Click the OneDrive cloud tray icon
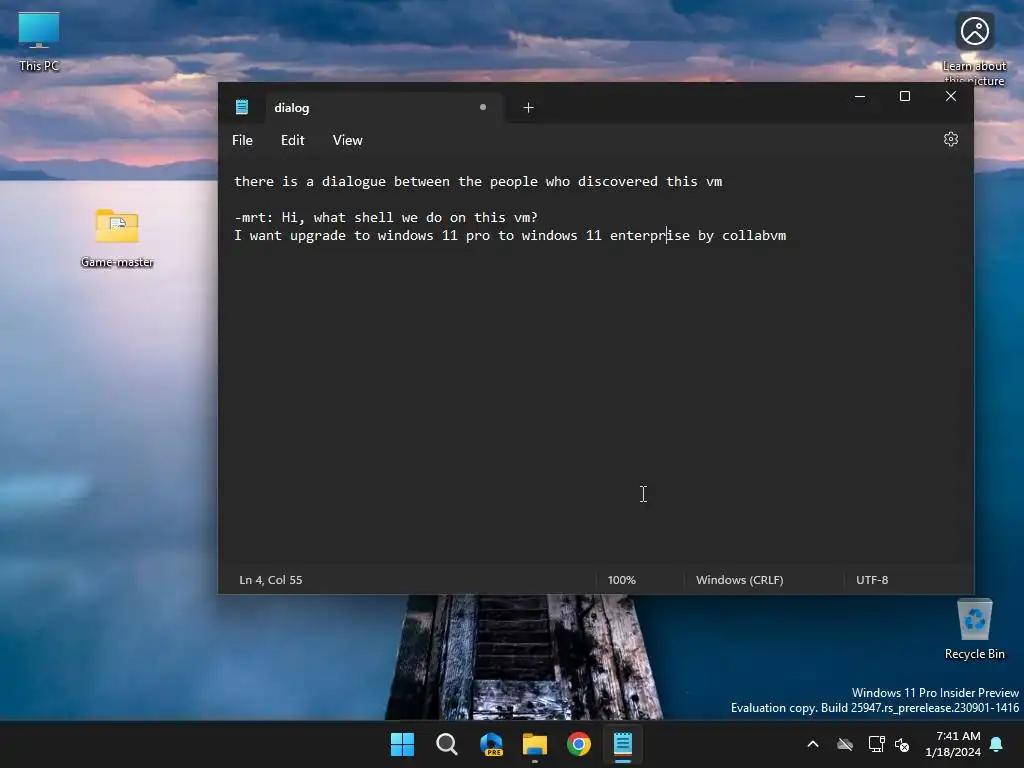The height and width of the screenshot is (768, 1024). coord(845,744)
